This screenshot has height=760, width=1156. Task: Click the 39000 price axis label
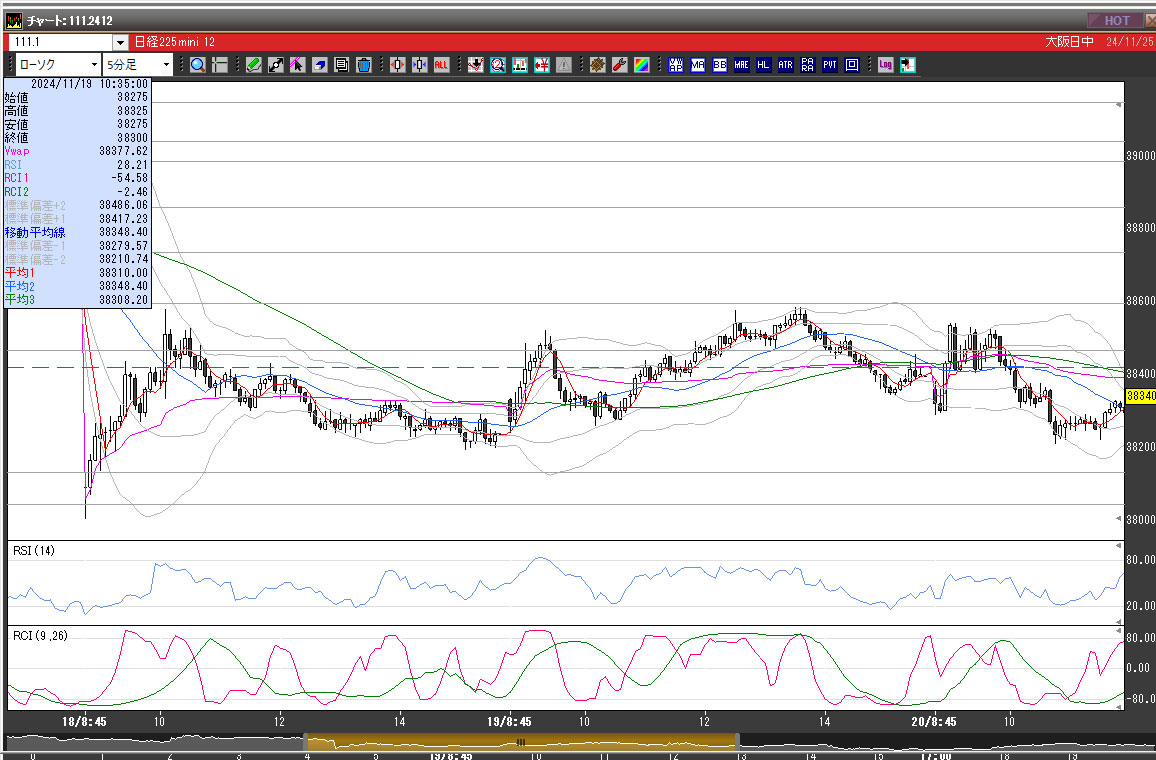(x=1141, y=156)
